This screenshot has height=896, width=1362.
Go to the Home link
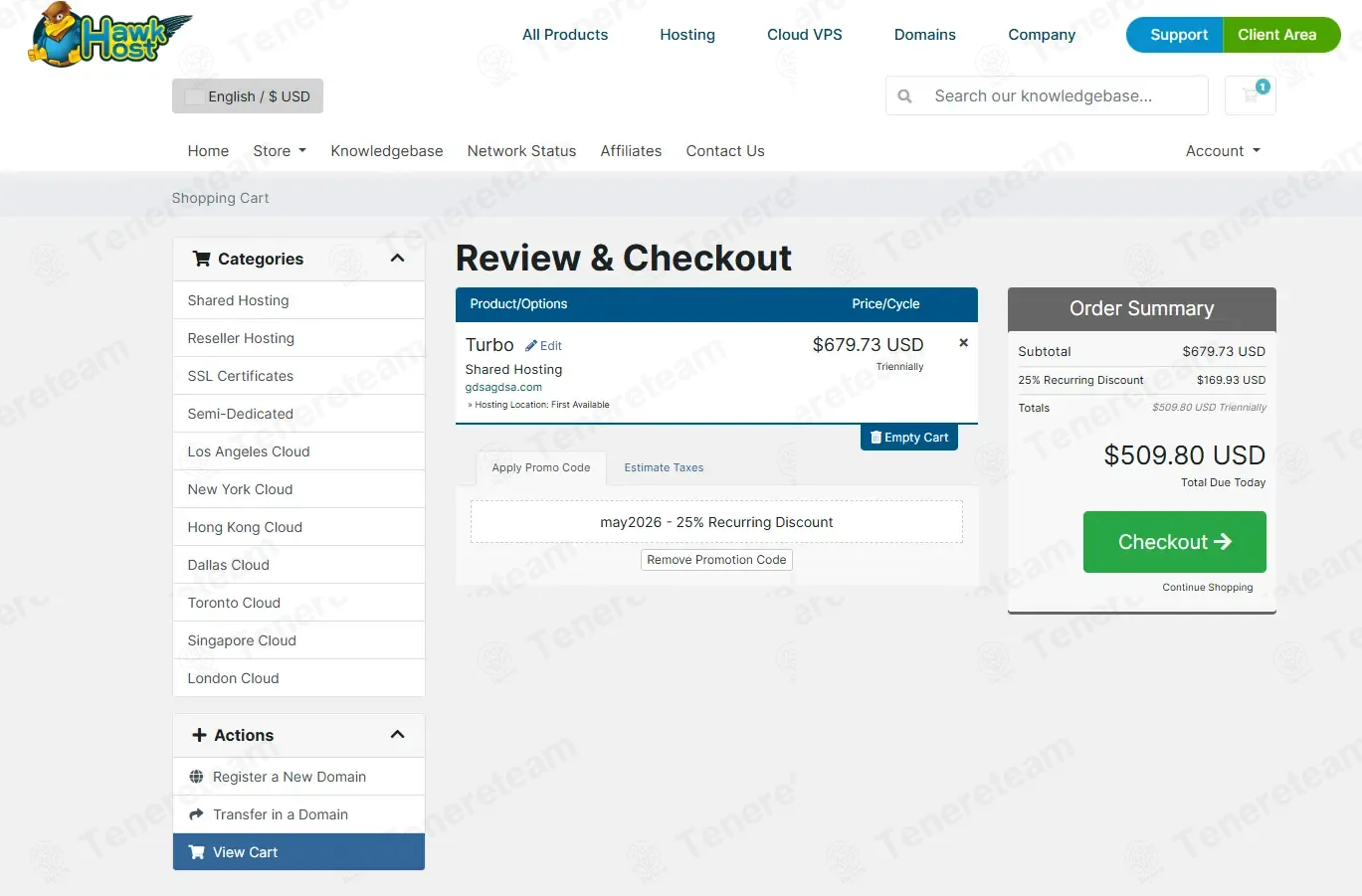point(208,151)
